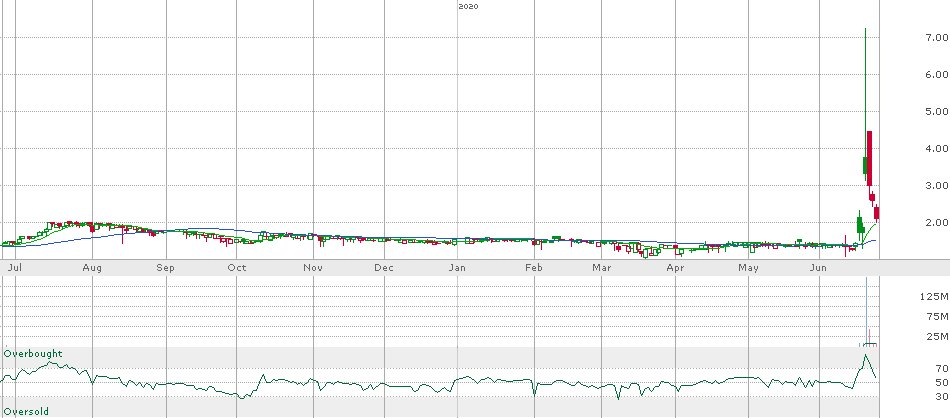Select the Mar month label

click(600, 268)
